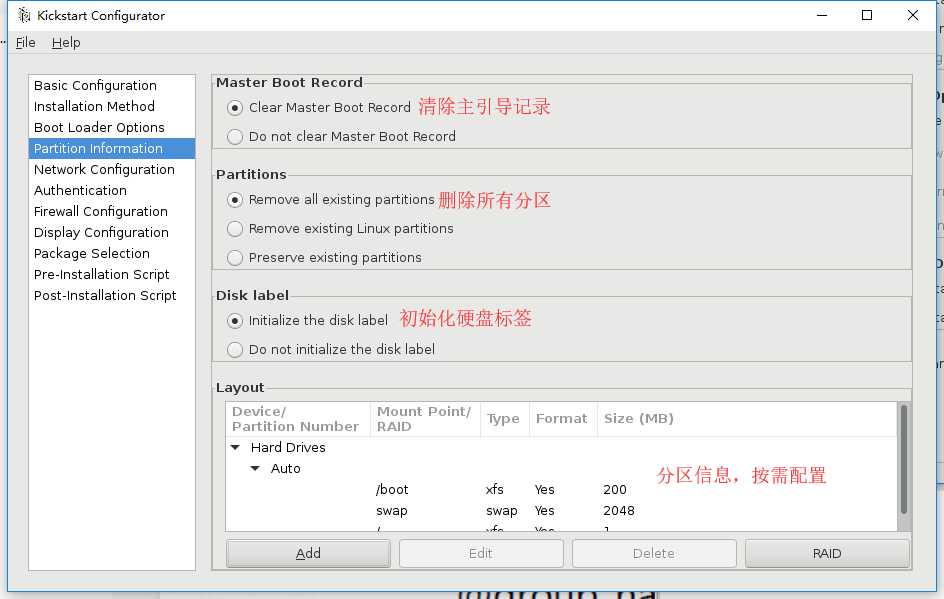Open the Help menu
Image resolution: width=944 pixels, height=599 pixels.
[x=66, y=43]
